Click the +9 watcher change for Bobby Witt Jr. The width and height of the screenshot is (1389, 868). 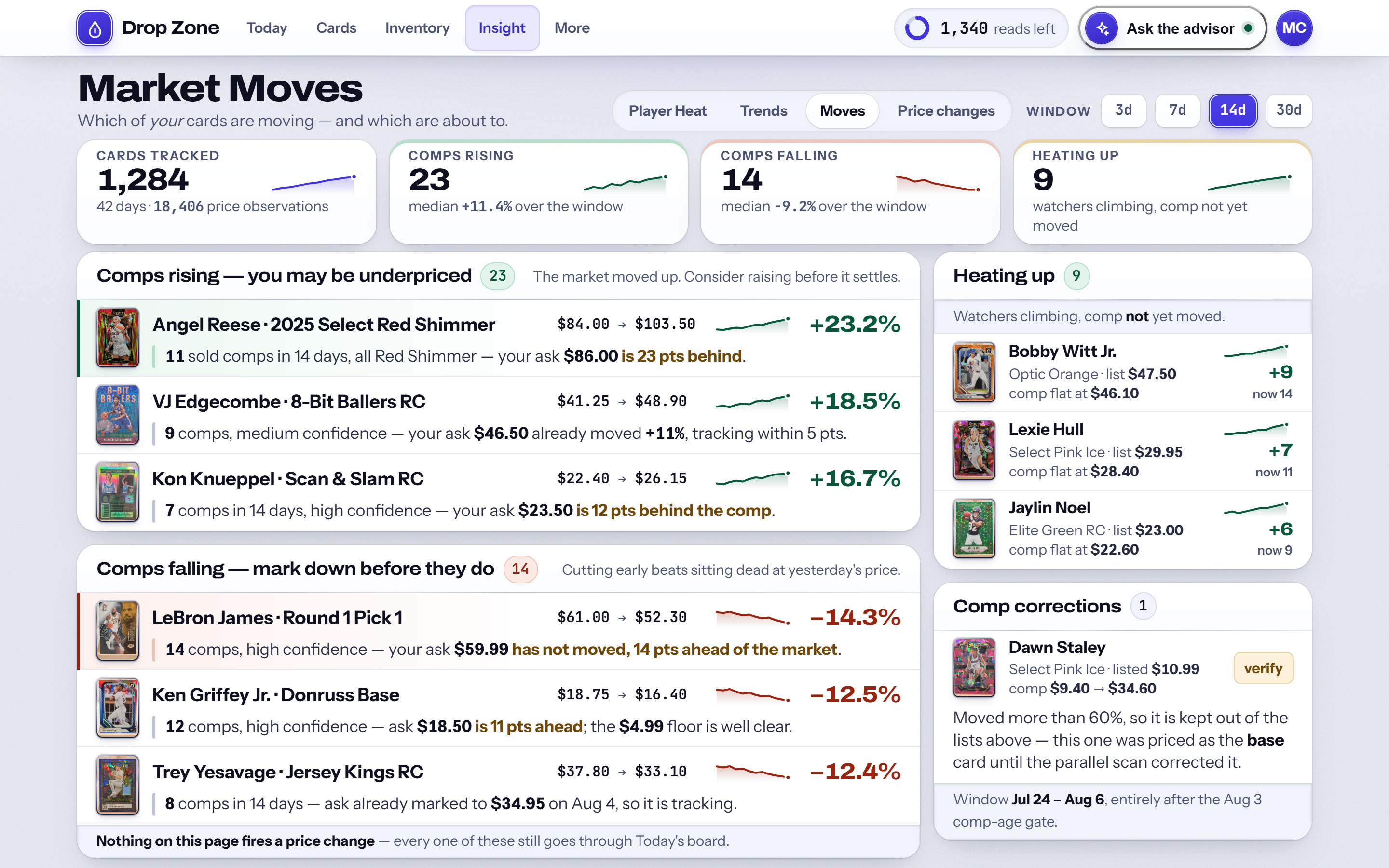tap(1280, 373)
